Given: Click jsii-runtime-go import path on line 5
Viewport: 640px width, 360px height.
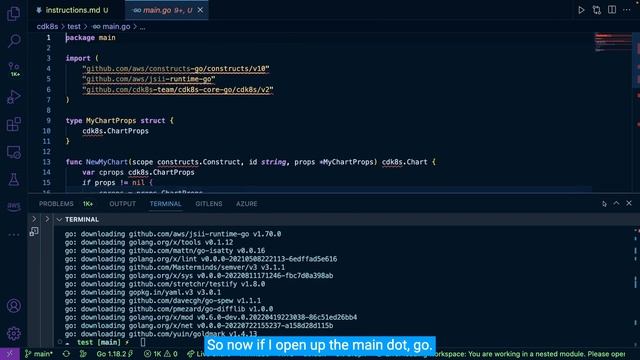Looking at the screenshot, I should point(149,79).
